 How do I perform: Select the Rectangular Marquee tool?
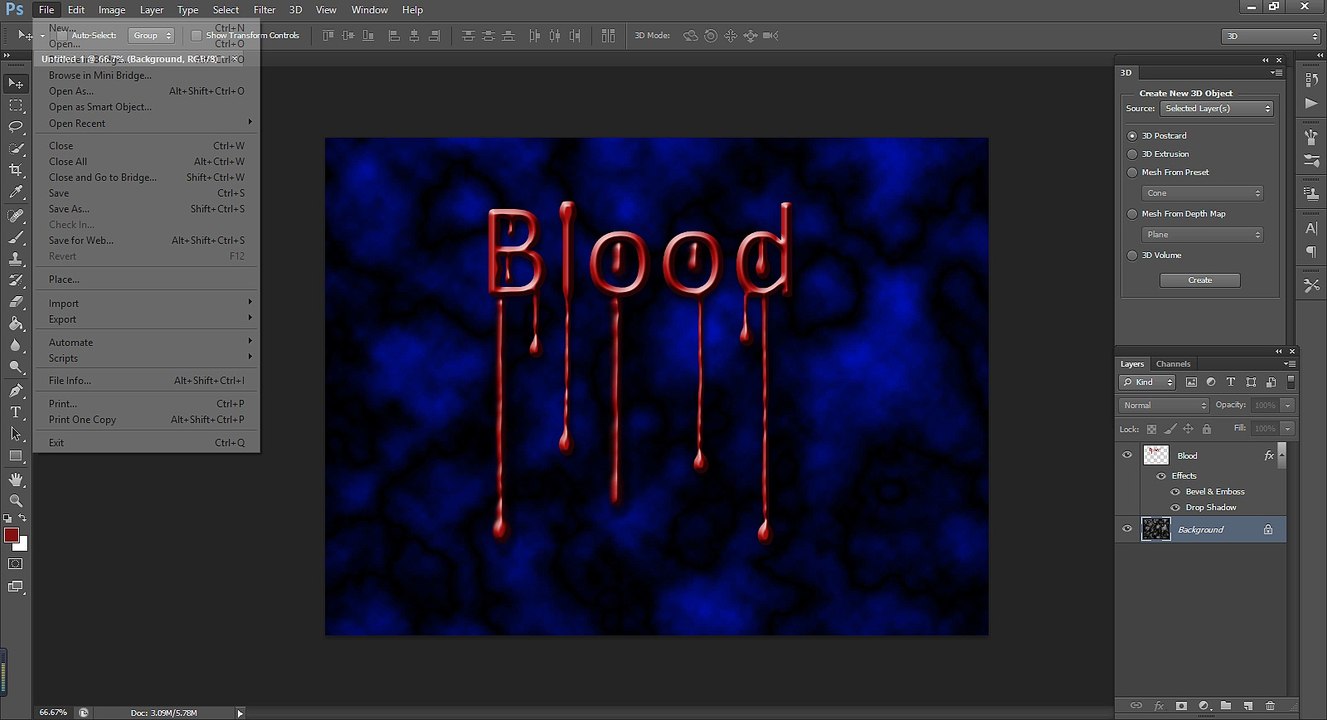tap(16, 105)
